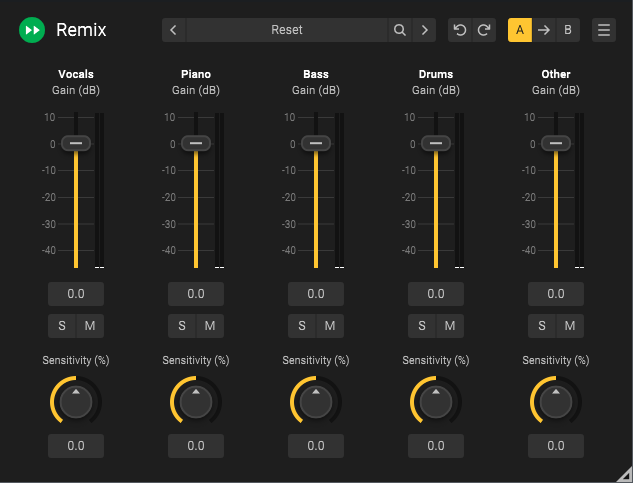Click the Vocals sensitivity value field

(x=76, y=446)
